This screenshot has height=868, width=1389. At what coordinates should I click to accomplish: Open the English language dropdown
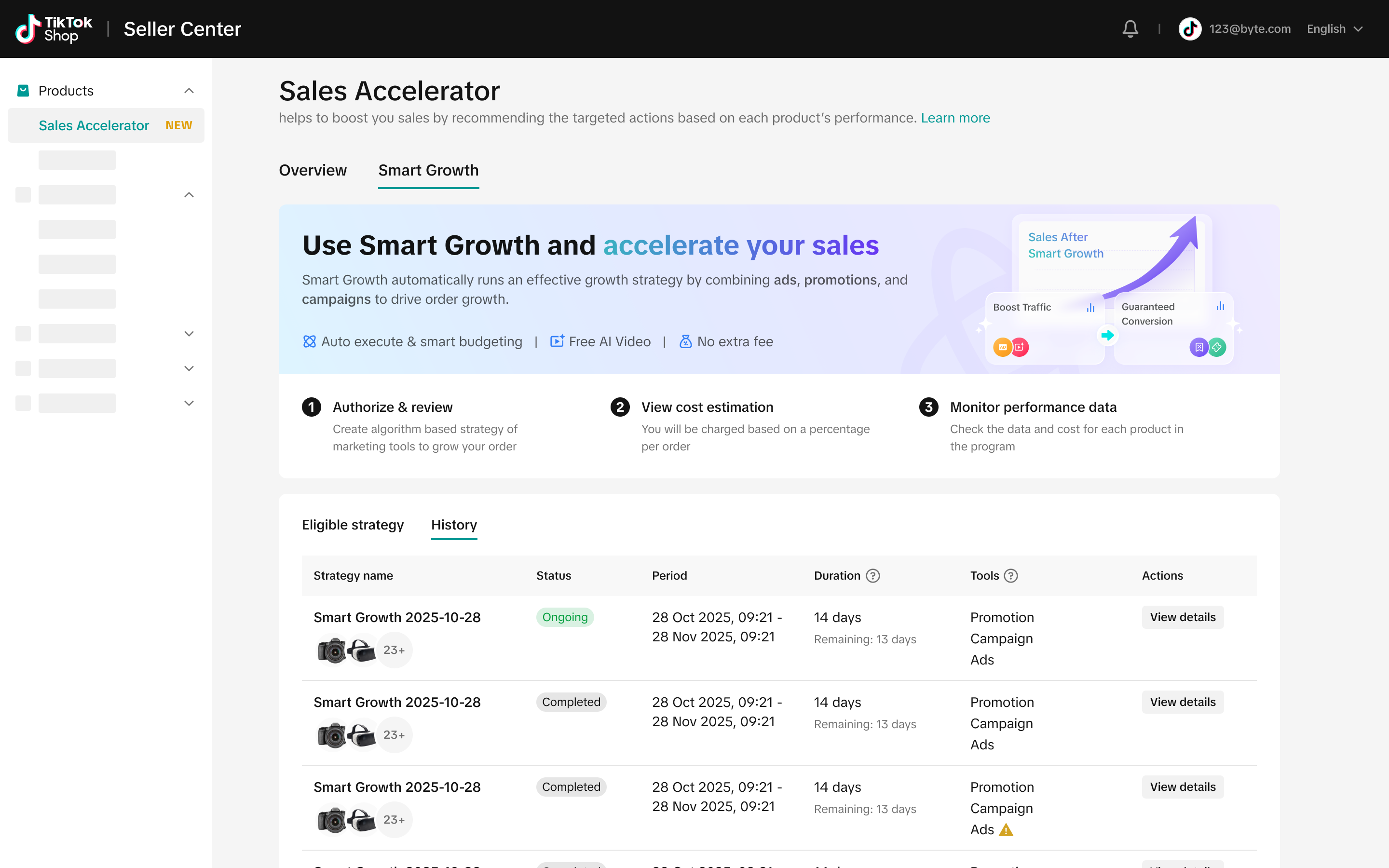(x=1335, y=29)
